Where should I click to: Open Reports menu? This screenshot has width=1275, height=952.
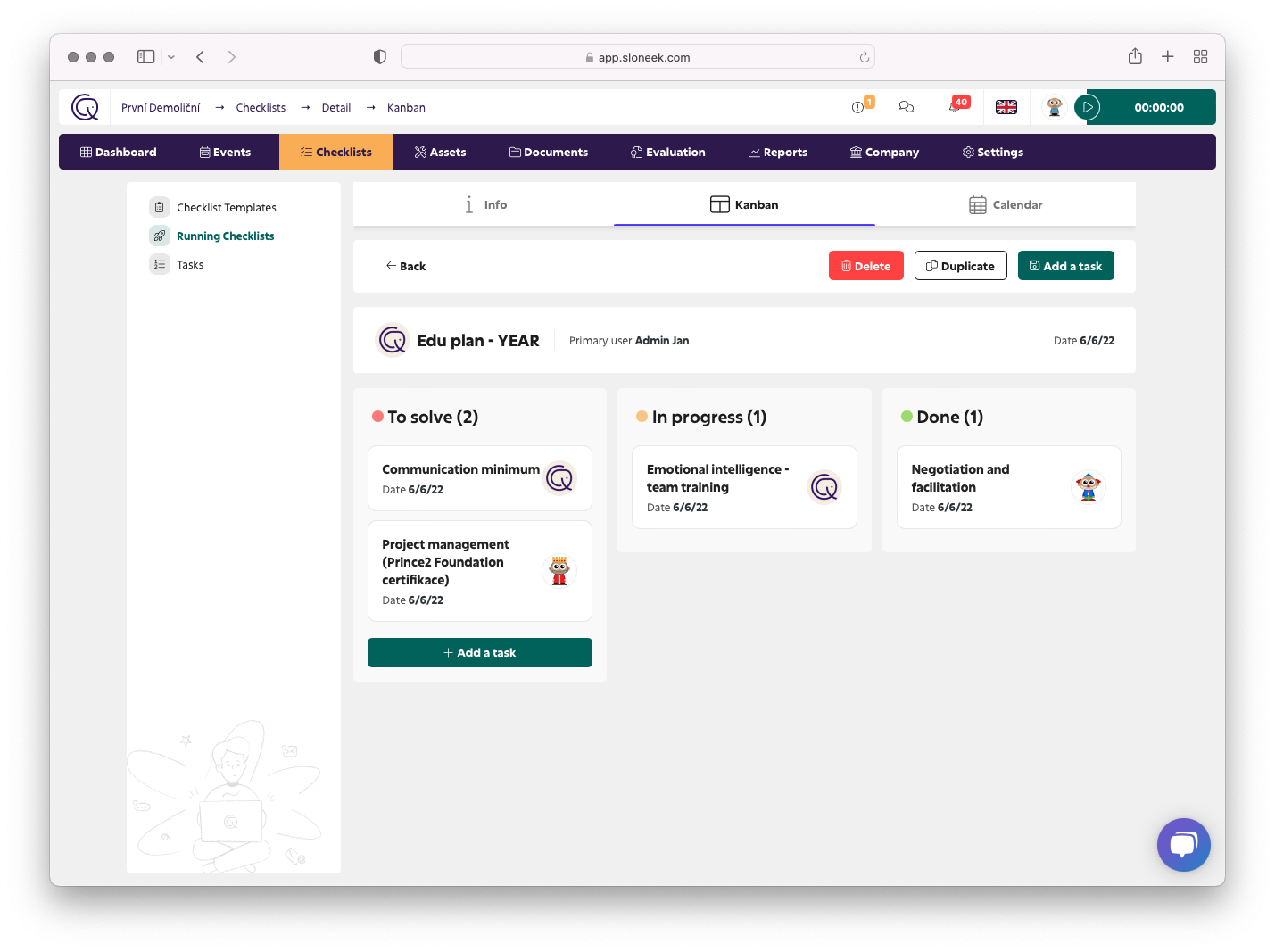click(x=777, y=152)
